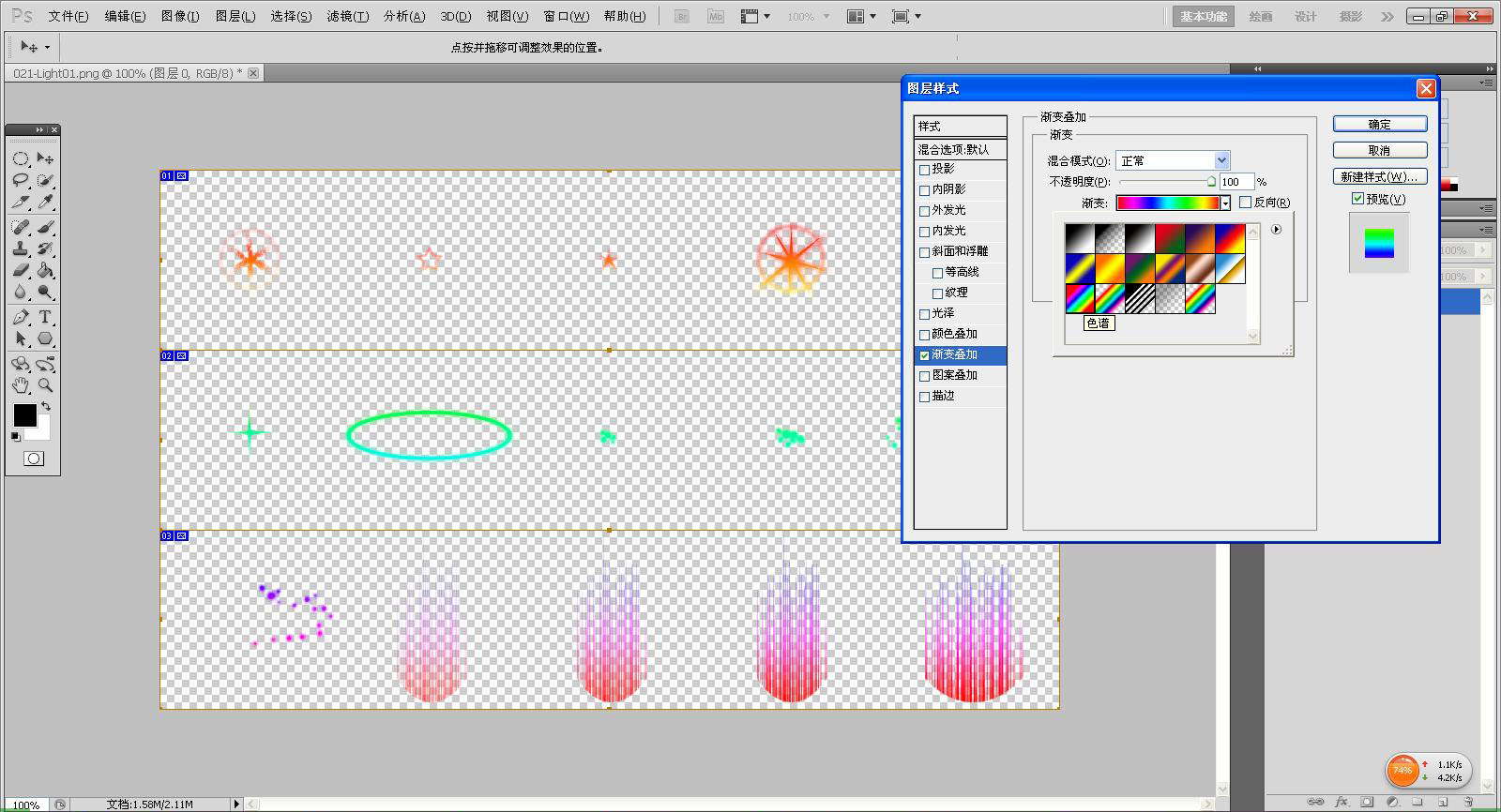
Task: Uncheck the 渐变叠加 gradient overlay checkbox
Action: pos(925,355)
